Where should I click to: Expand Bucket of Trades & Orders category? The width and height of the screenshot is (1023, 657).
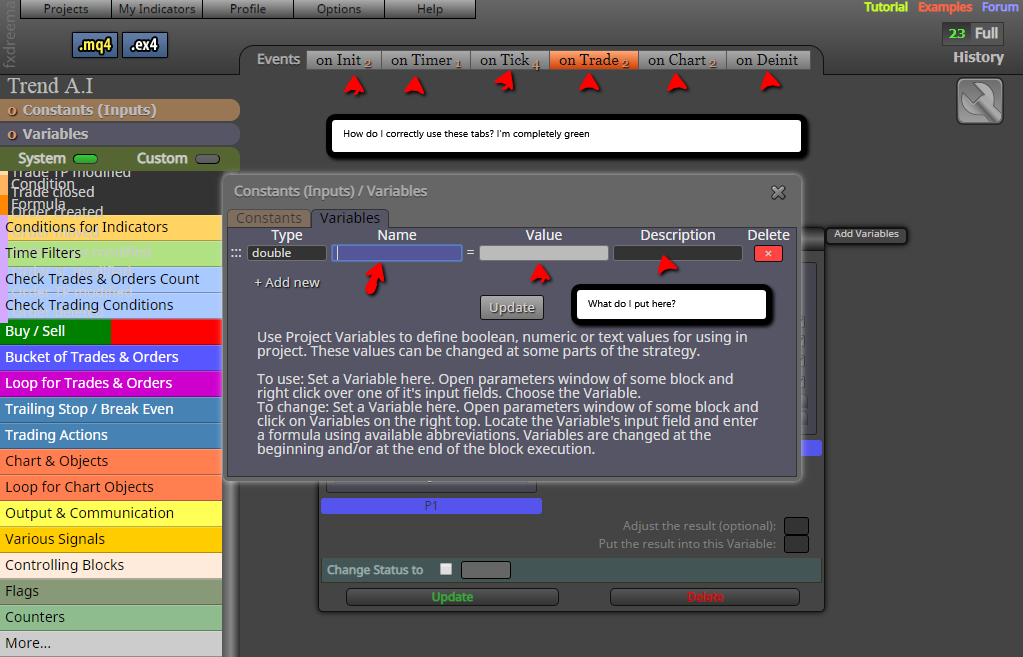(111, 358)
